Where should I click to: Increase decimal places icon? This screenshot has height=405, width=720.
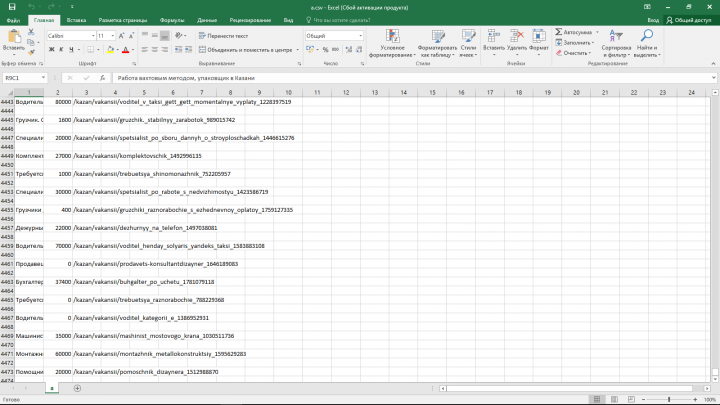(x=349, y=50)
